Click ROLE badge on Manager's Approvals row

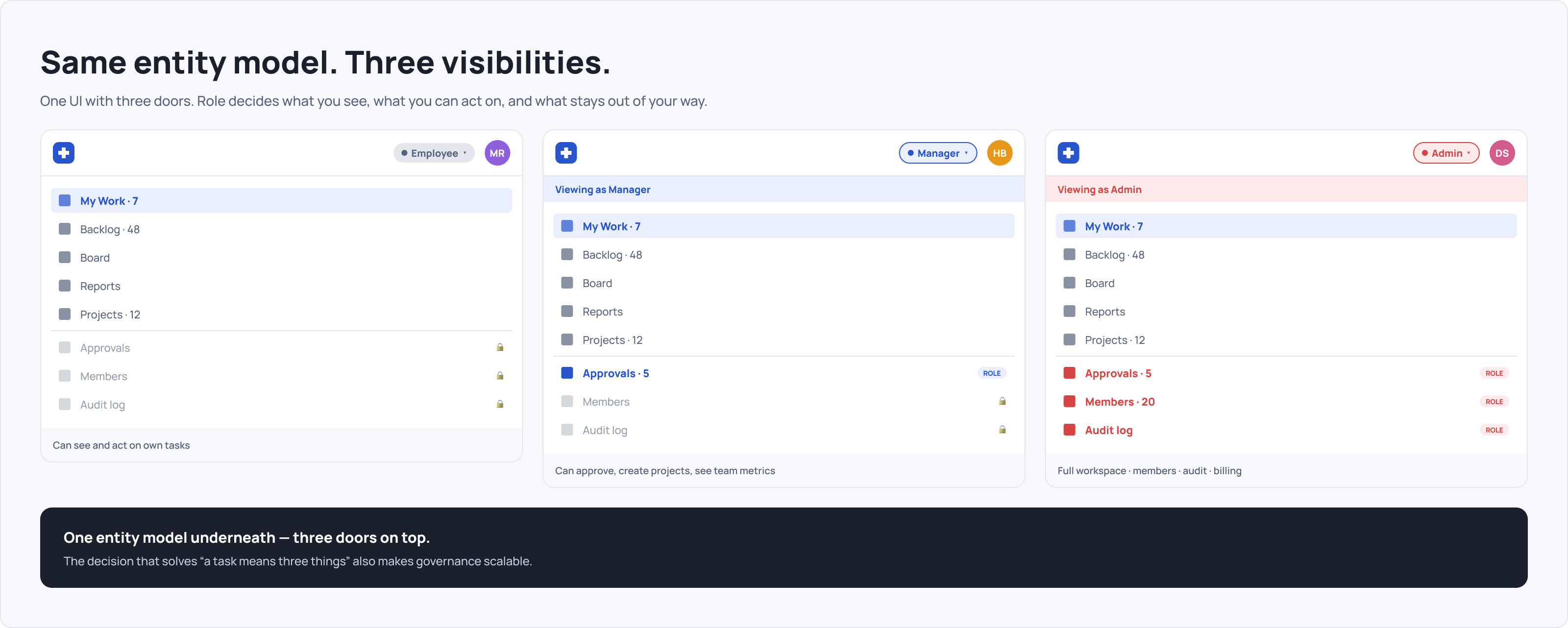[x=992, y=373]
